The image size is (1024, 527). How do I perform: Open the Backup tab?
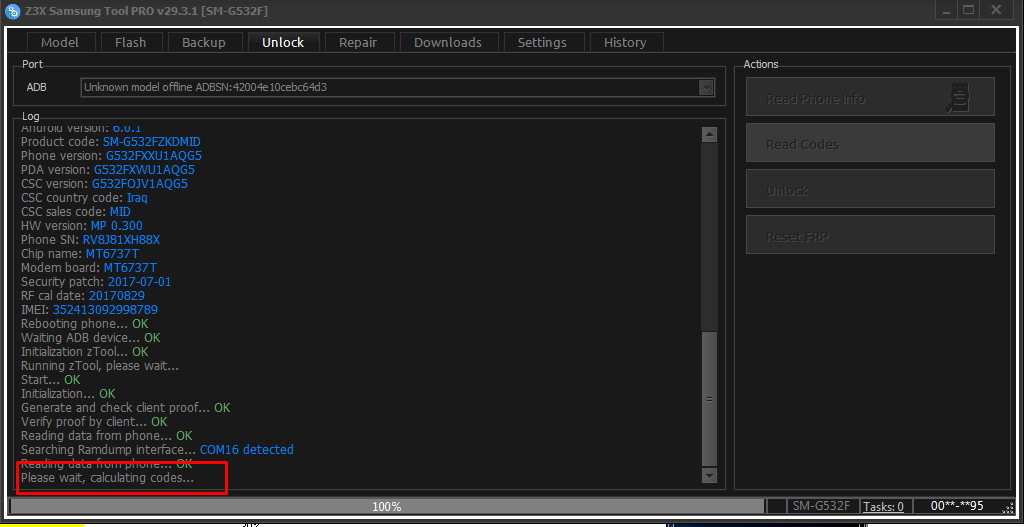204,42
